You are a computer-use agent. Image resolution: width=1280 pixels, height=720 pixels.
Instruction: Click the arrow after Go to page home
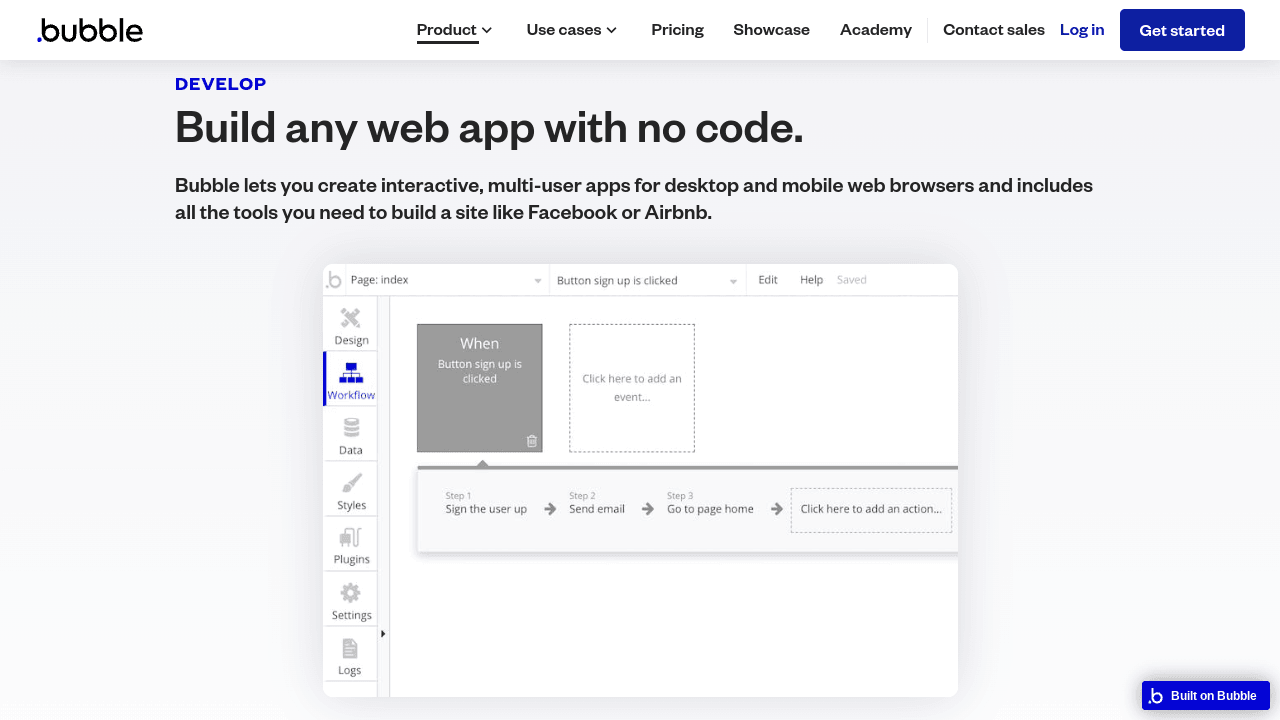(777, 509)
